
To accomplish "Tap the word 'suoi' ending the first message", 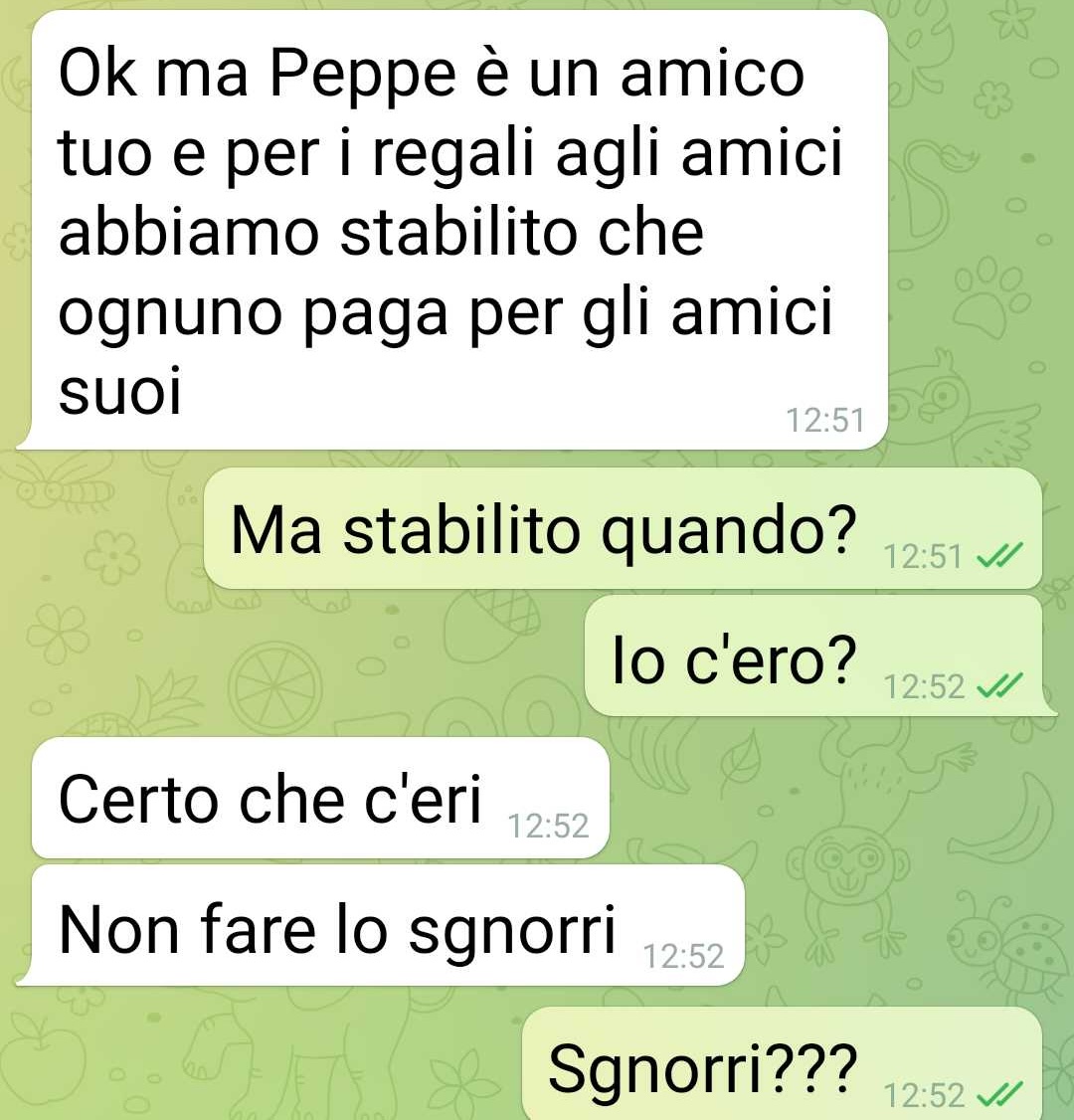I will [120, 391].
